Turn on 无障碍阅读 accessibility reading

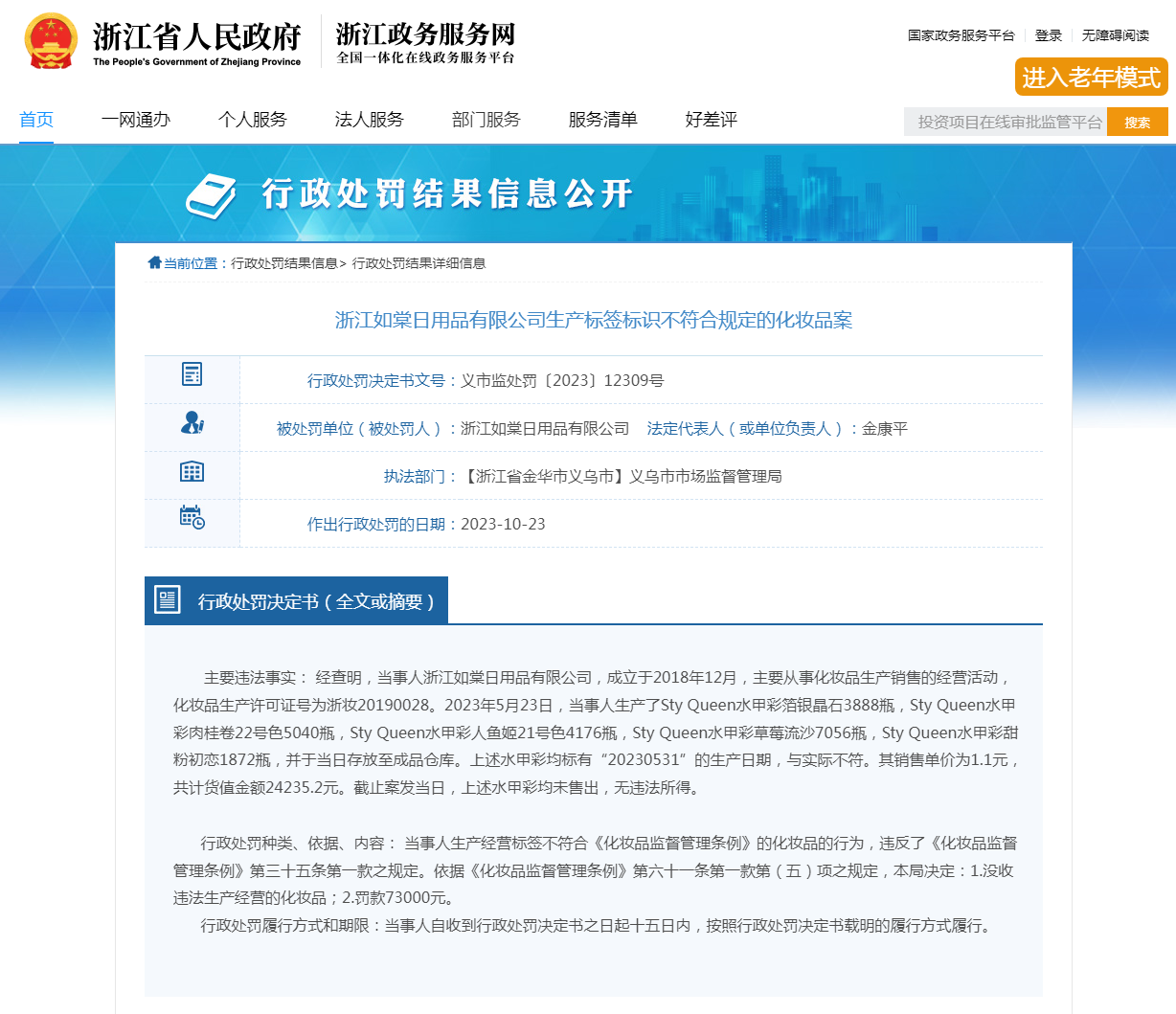point(1115,35)
